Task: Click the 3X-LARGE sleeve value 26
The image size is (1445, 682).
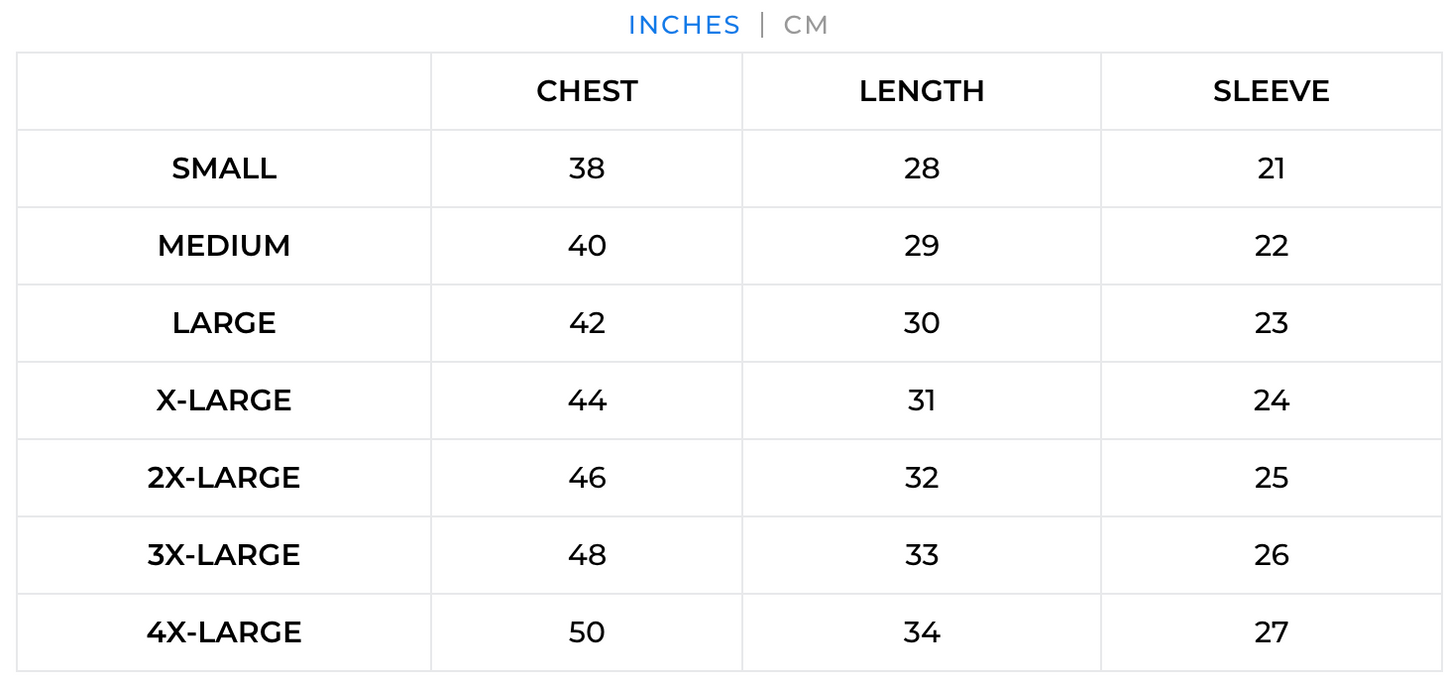Action: coord(1271,555)
